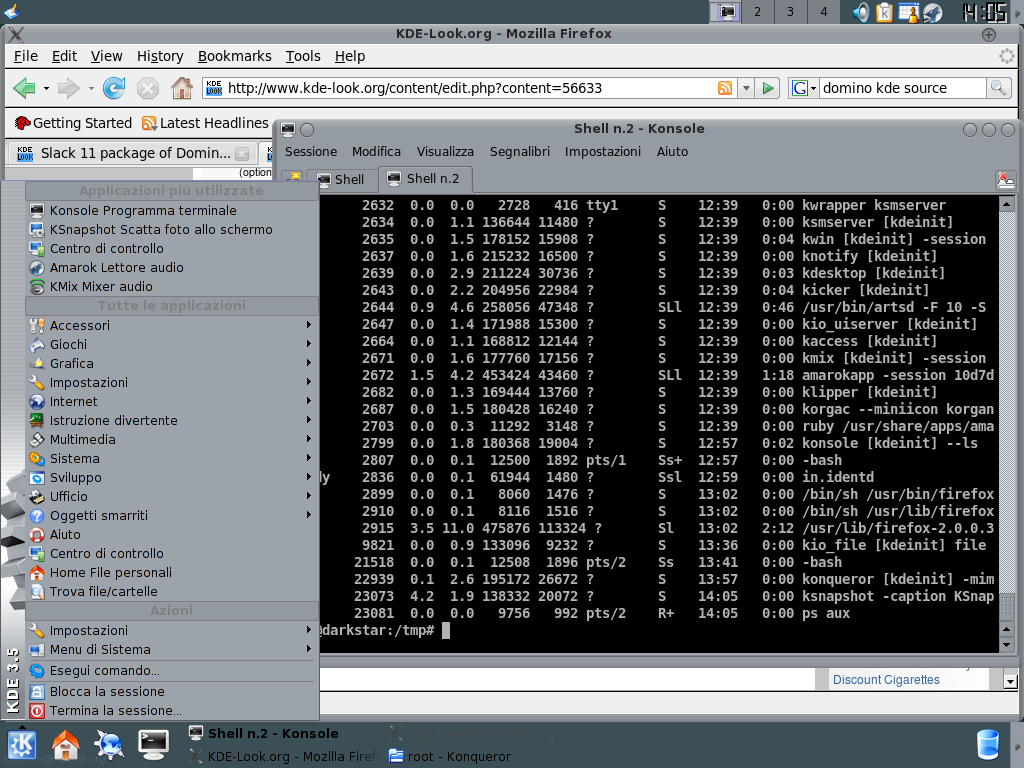Click Getting Started bookmark
Viewport: 1024px width, 768px height.
tap(73, 123)
